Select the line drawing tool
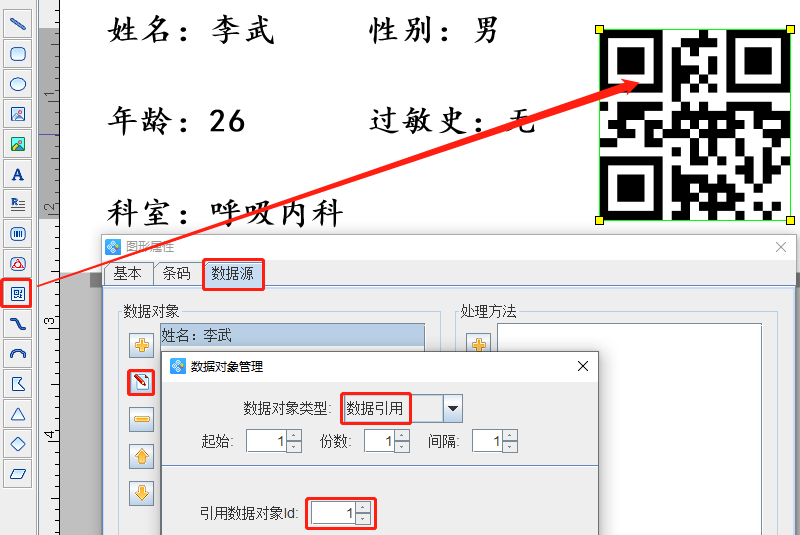Viewport: 800px width, 535px height. (18, 24)
